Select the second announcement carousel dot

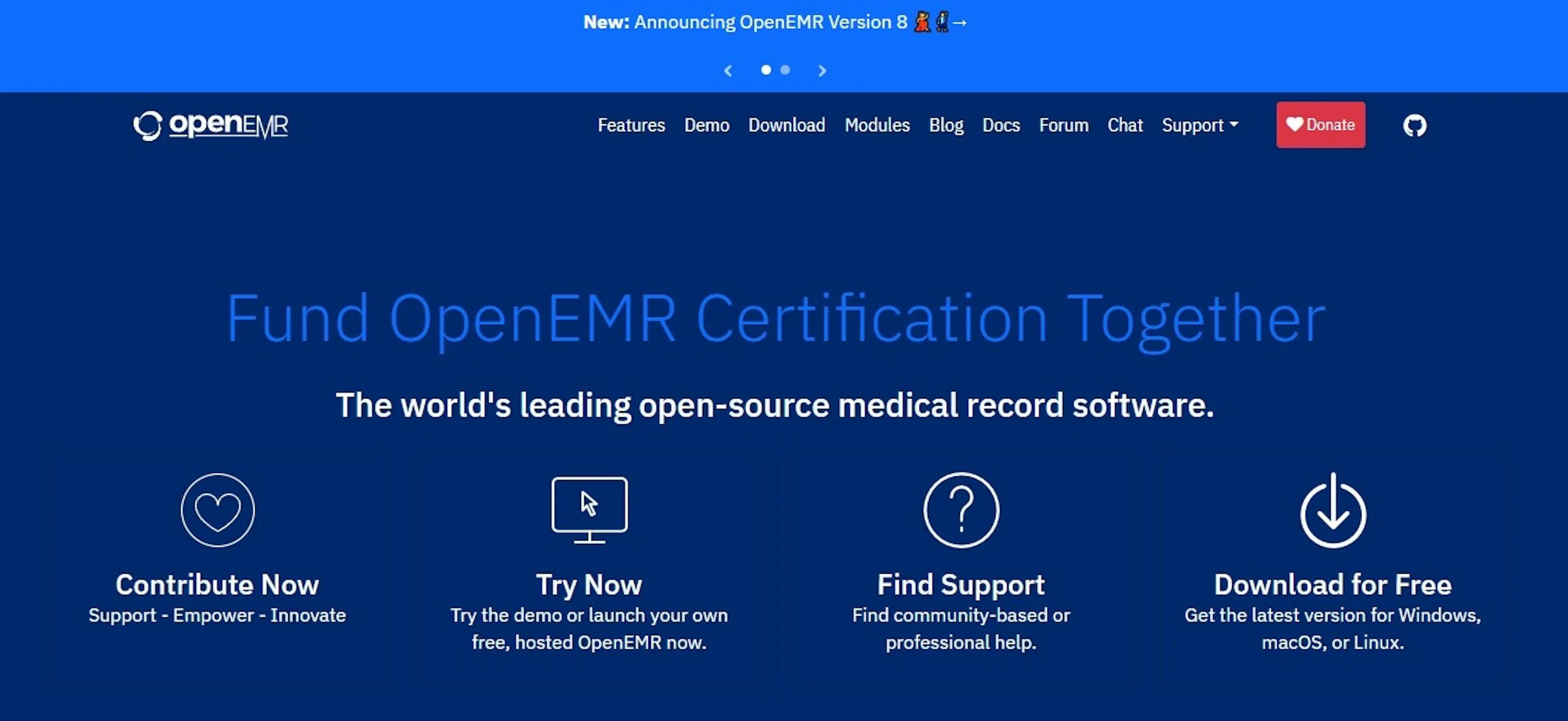click(785, 70)
